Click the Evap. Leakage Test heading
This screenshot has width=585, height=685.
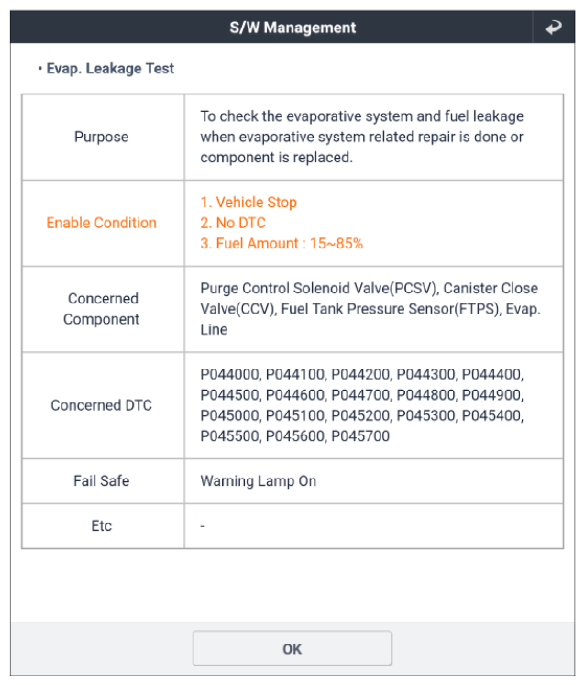110,68
